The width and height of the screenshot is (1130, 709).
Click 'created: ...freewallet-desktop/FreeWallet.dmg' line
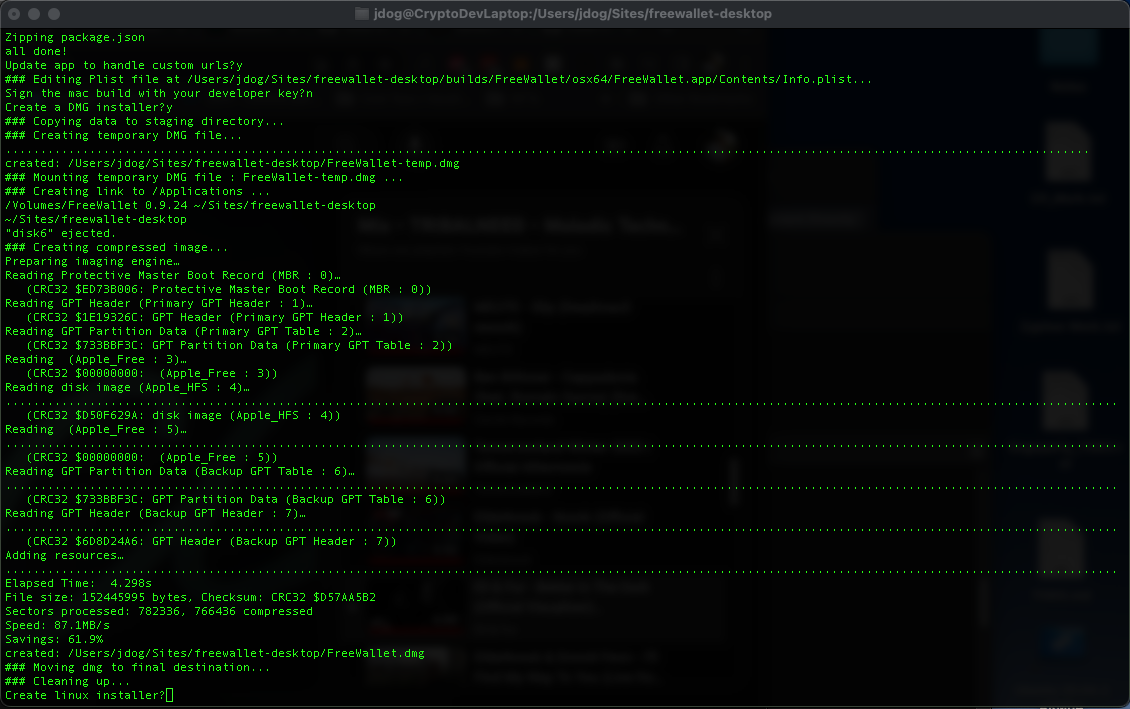pos(215,654)
